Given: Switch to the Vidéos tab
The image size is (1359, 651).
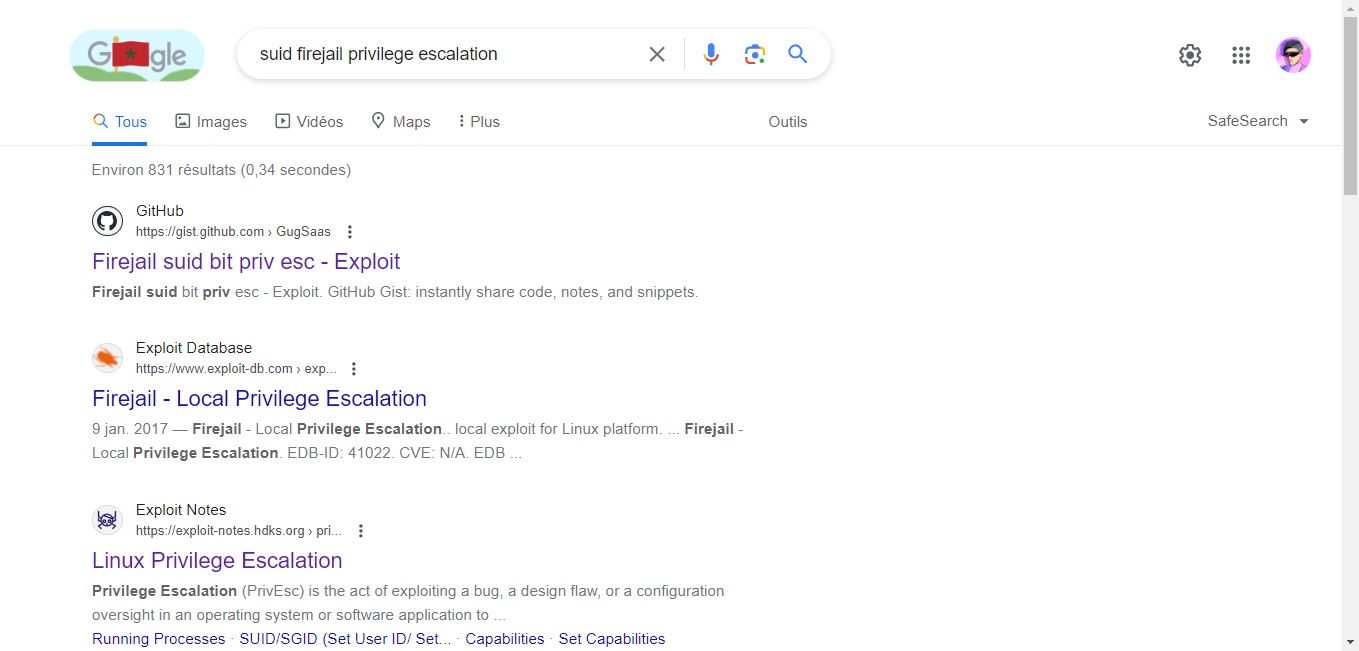Looking at the screenshot, I should click(309, 122).
